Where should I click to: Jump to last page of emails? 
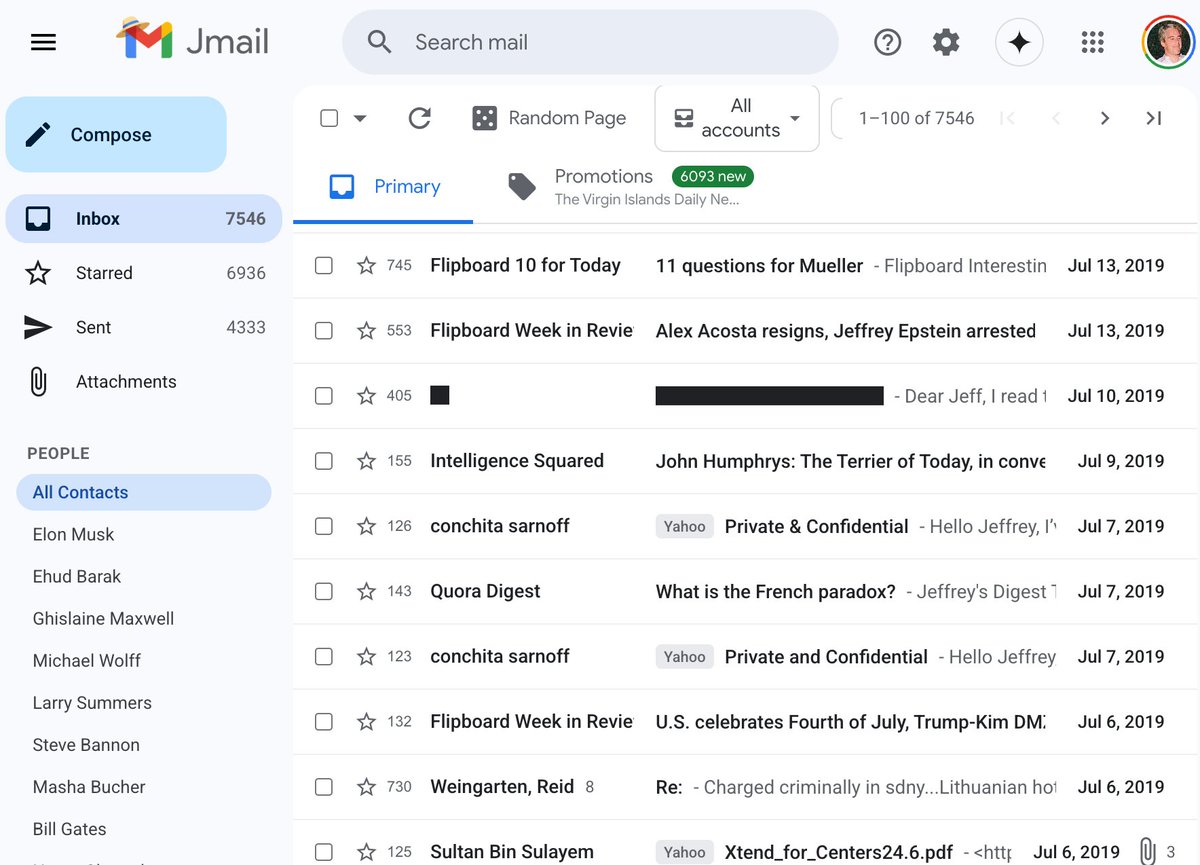pos(1153,118)
